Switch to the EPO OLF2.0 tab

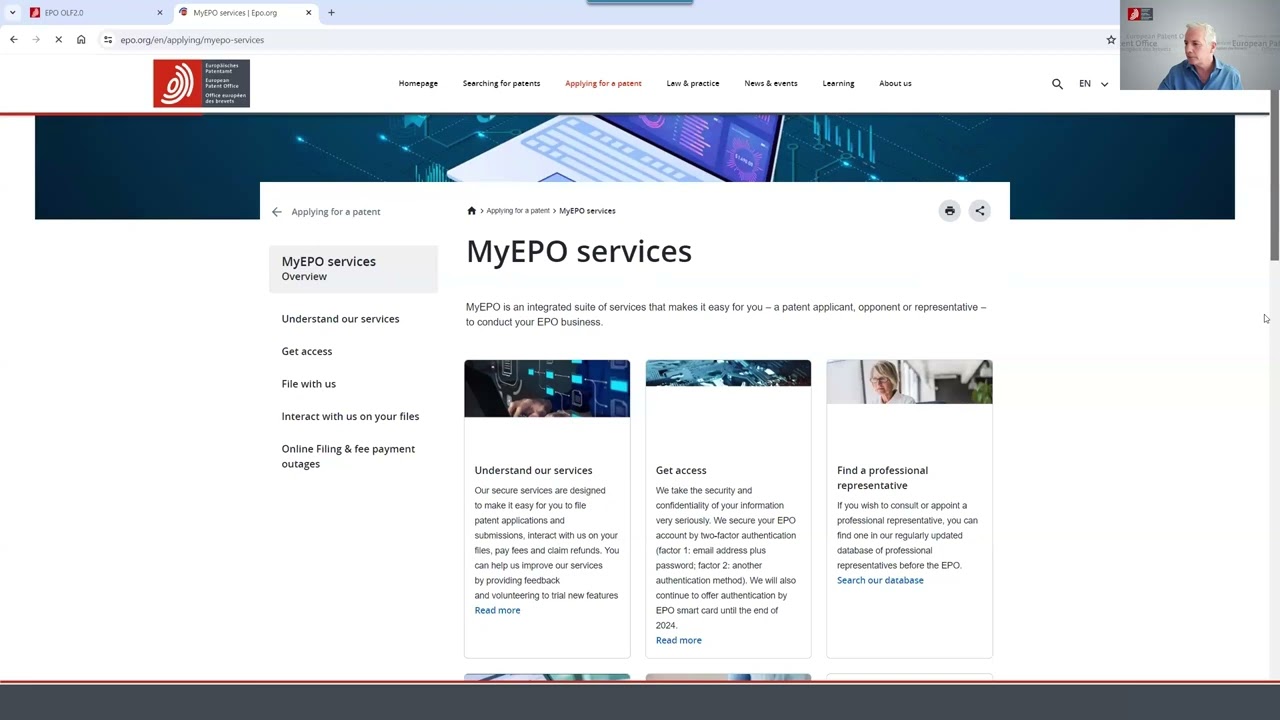[x=96, y=13]
